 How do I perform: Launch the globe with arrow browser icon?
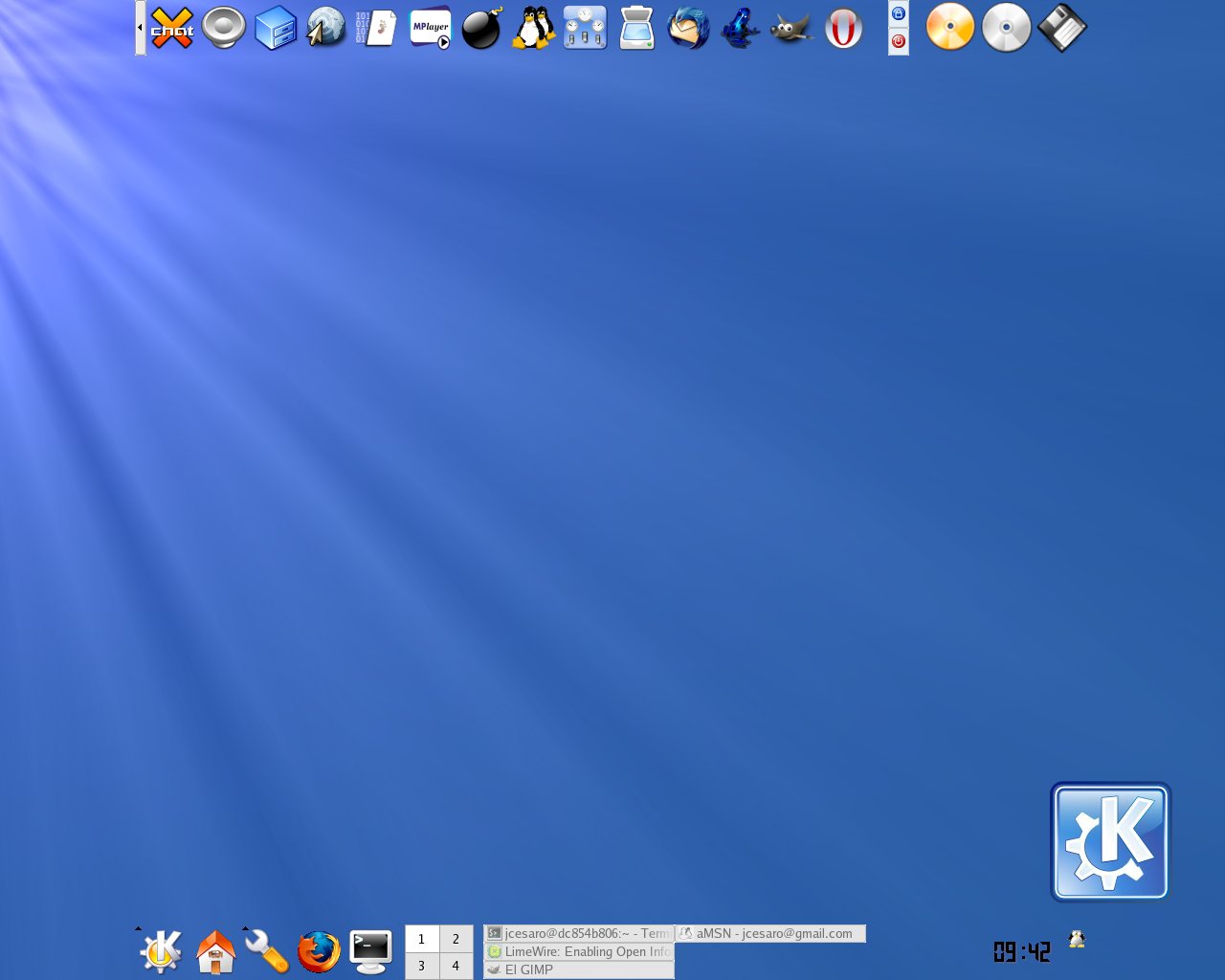point(326,28)
